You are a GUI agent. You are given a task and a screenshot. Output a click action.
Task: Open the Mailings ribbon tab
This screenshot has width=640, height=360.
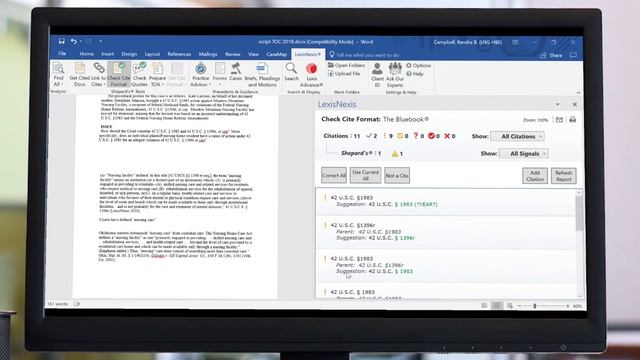pos(208,54)
